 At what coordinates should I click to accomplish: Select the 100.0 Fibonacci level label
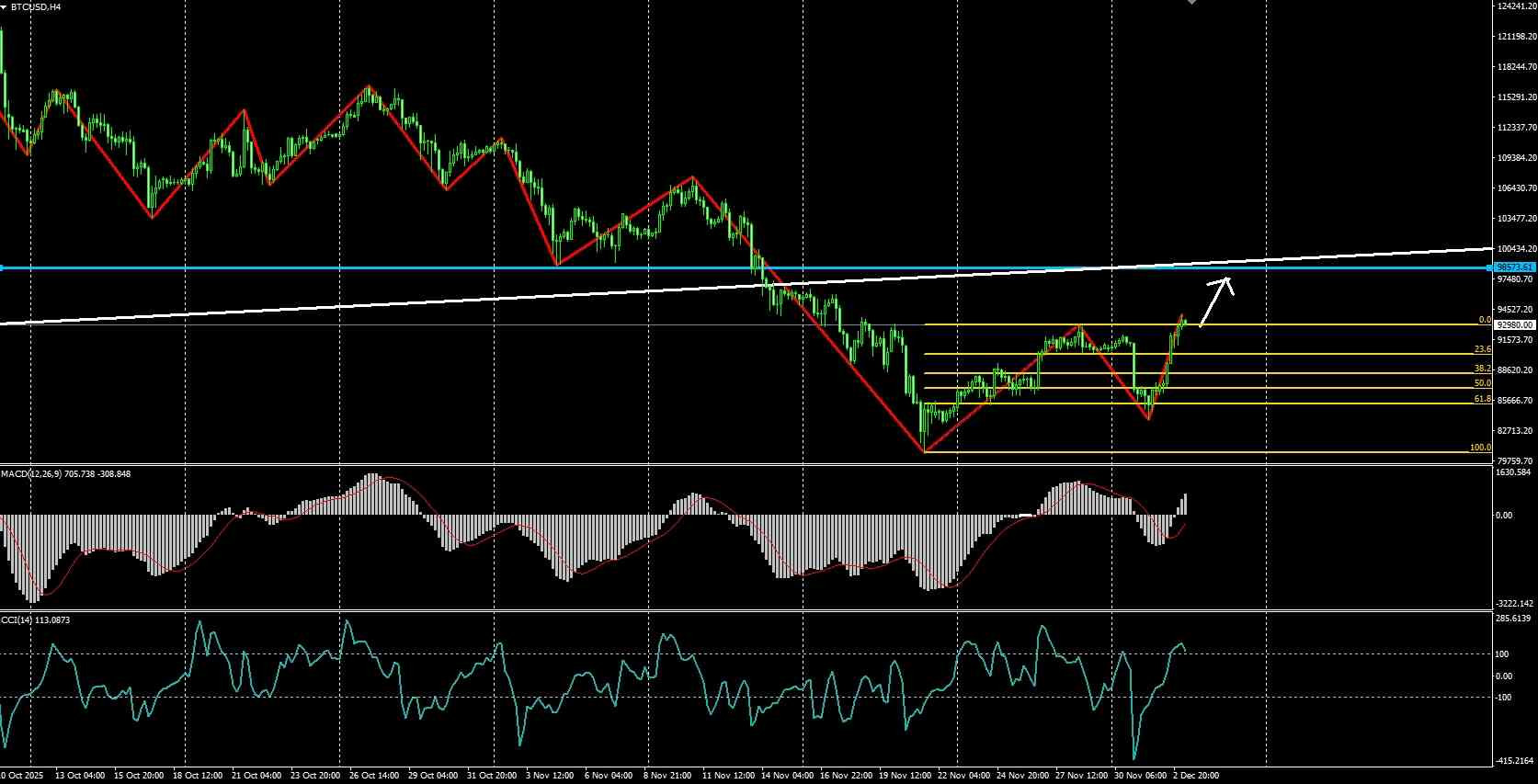point(1480,448)
